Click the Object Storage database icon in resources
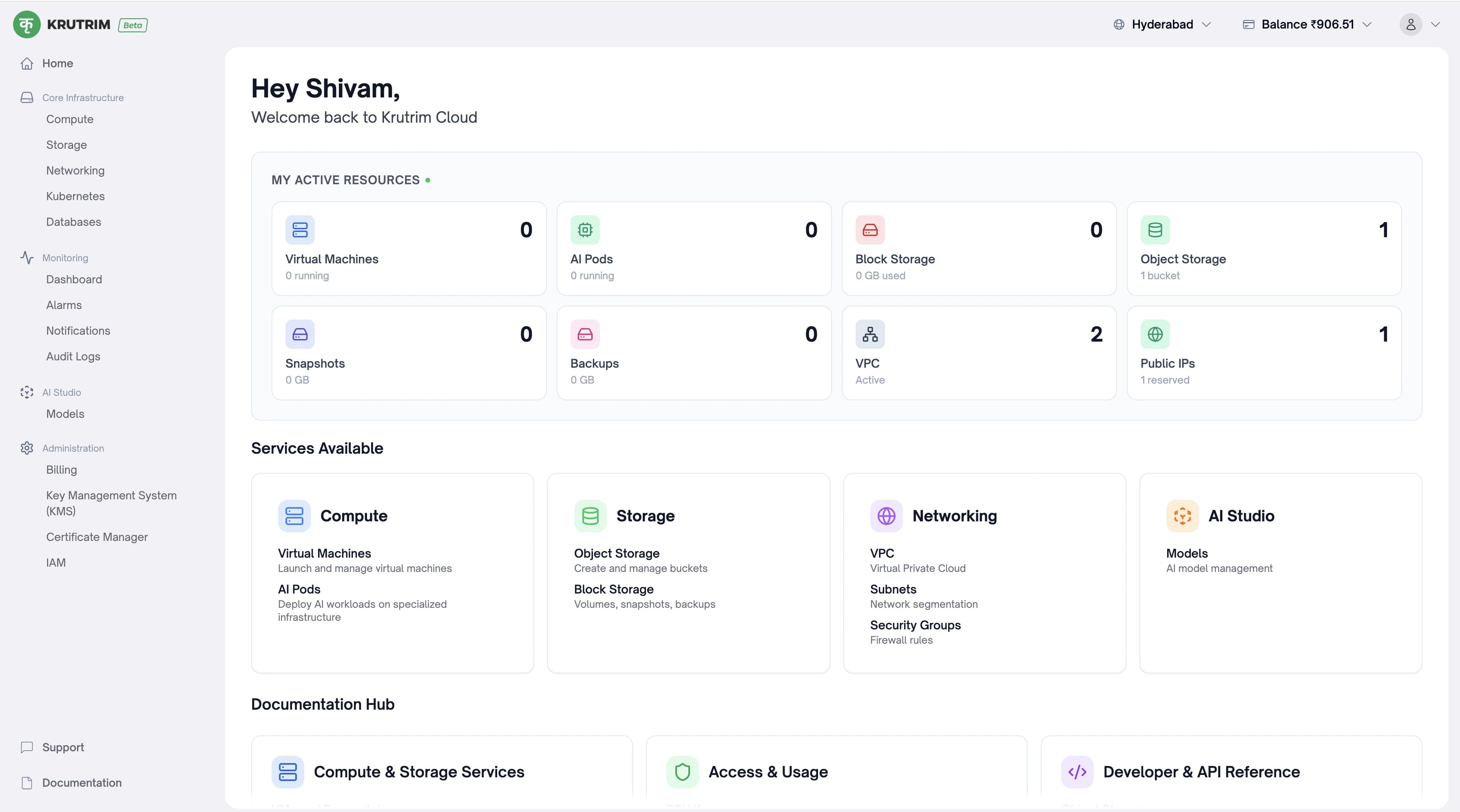1460x812 pixels. (x=1155, y=230)
